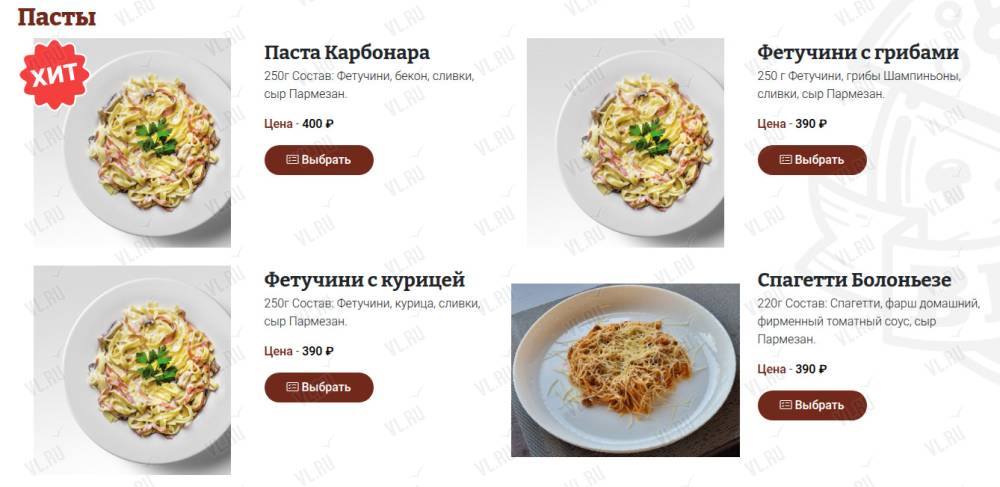The image size is (1000, 487).
Task: Open the Паста Карбонара dish photo
Action: [132, 143]
